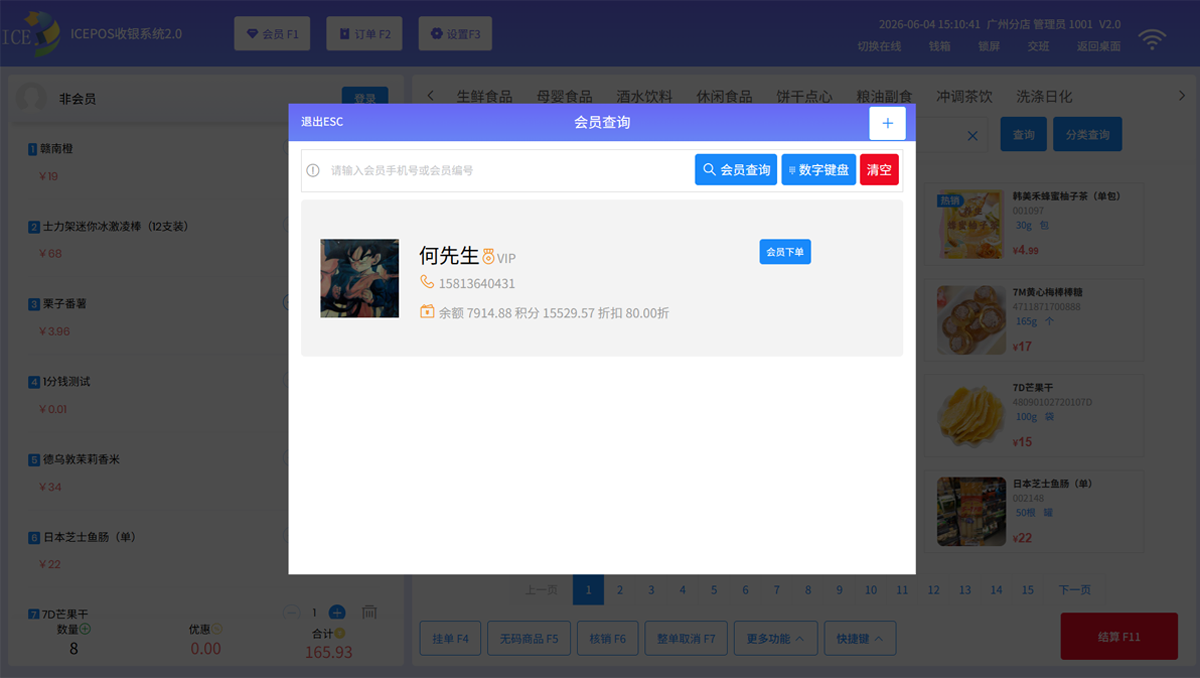This screenshot has width=1200, height=678.
Task: Go to page 2 in pagination
Action: coord(620,590)
